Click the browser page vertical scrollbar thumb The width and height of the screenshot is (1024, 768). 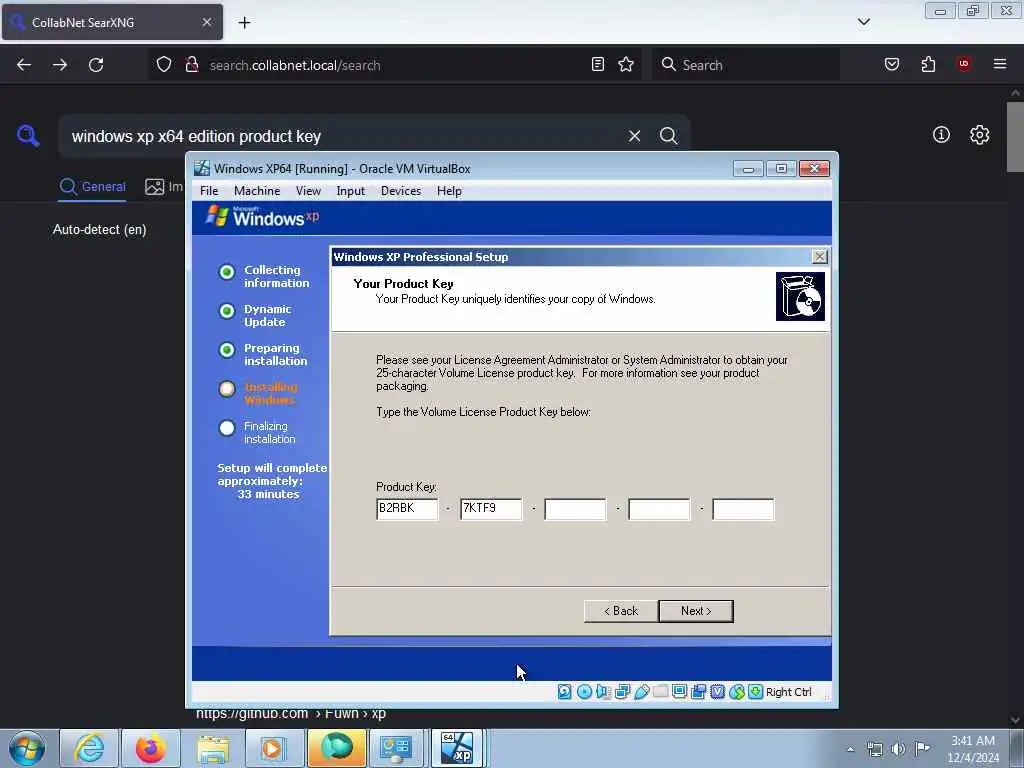click(1015, 137)
